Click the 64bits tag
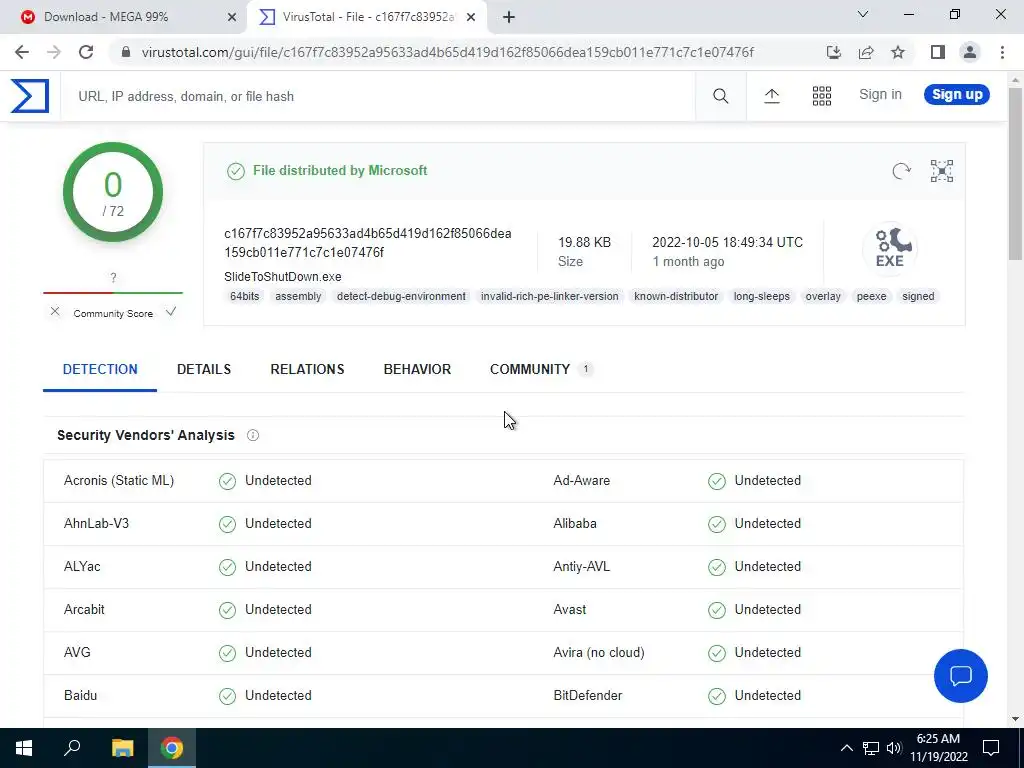 click(x=244, y=296)
